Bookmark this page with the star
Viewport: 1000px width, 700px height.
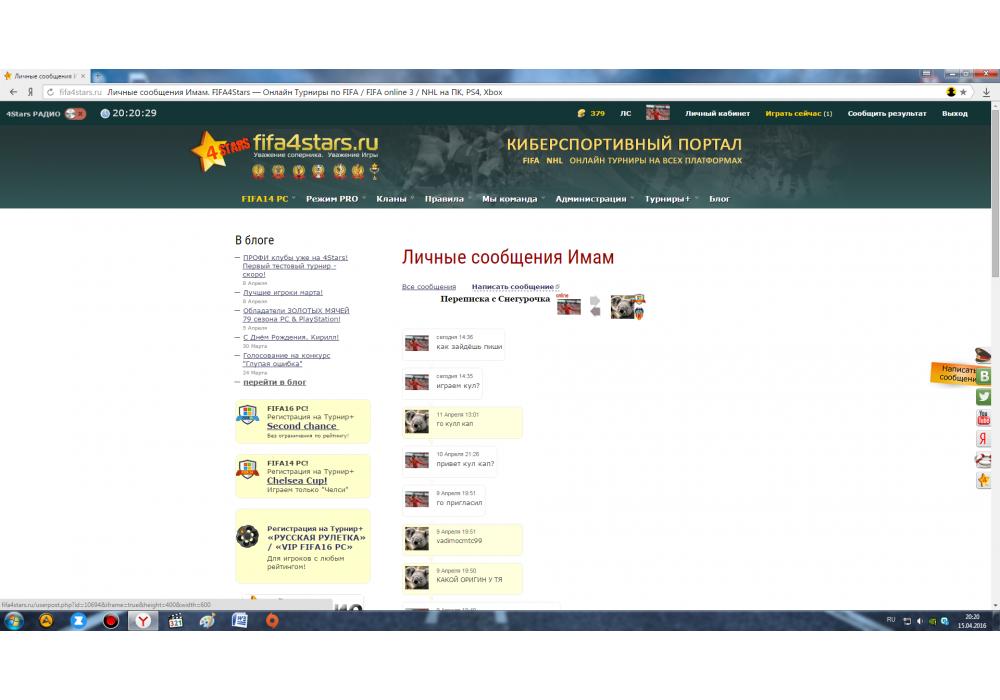963,92
